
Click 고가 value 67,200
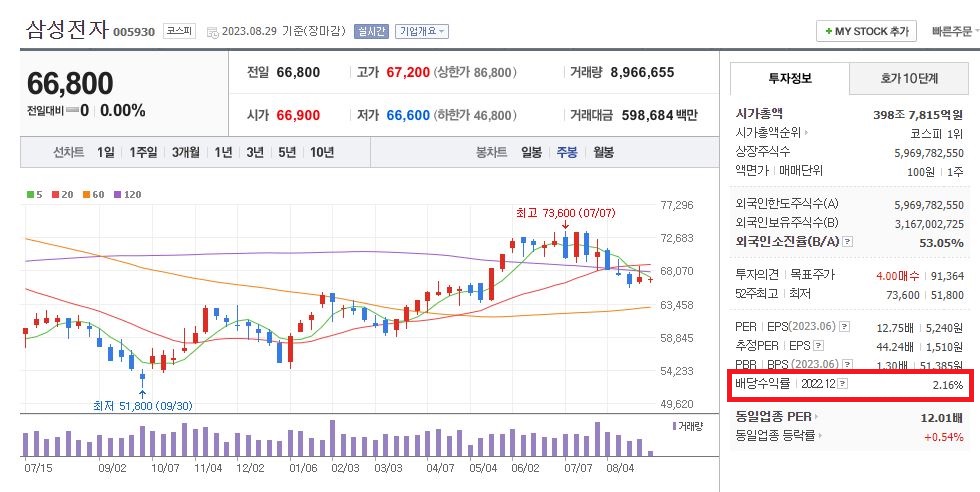(x=408, y=73)
